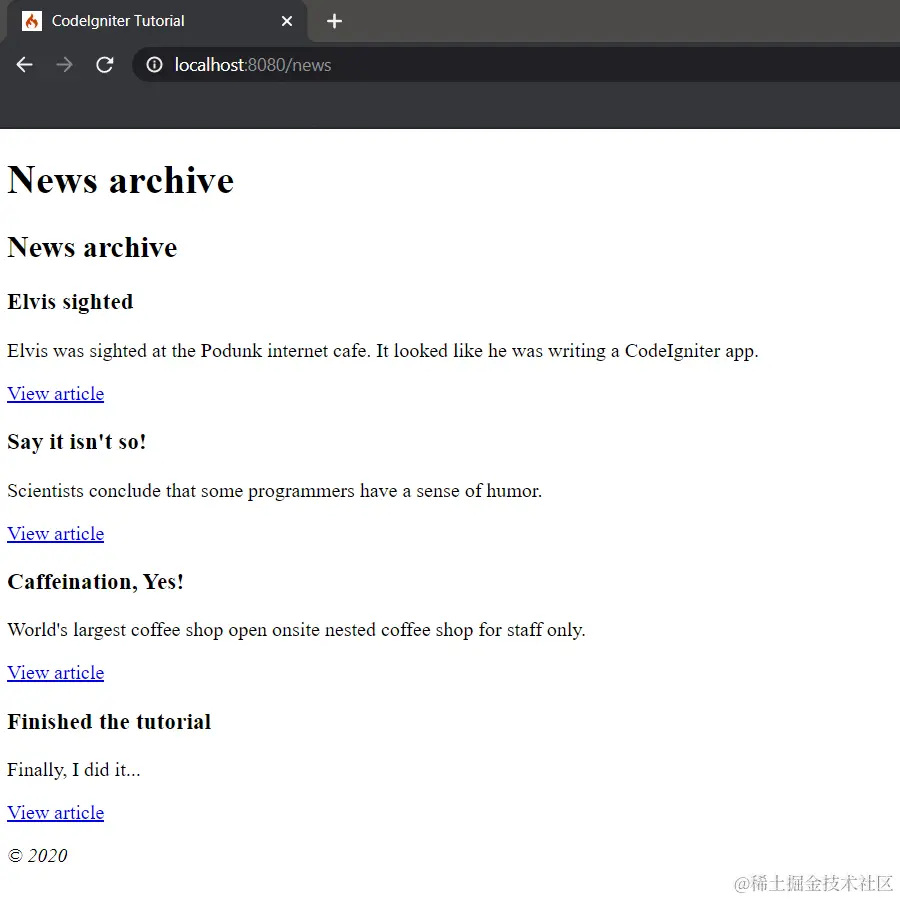Open a new tab with the plus icon

tap(334, 21)
